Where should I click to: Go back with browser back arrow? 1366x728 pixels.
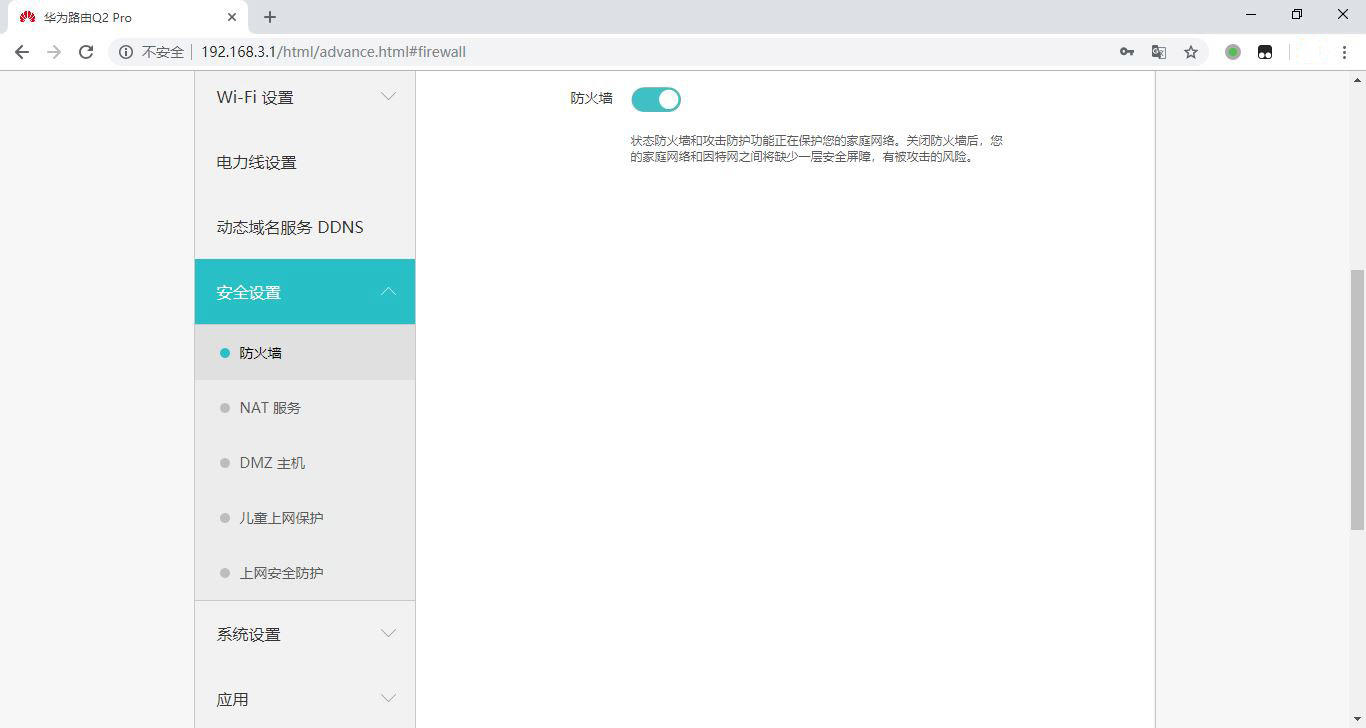22,52
